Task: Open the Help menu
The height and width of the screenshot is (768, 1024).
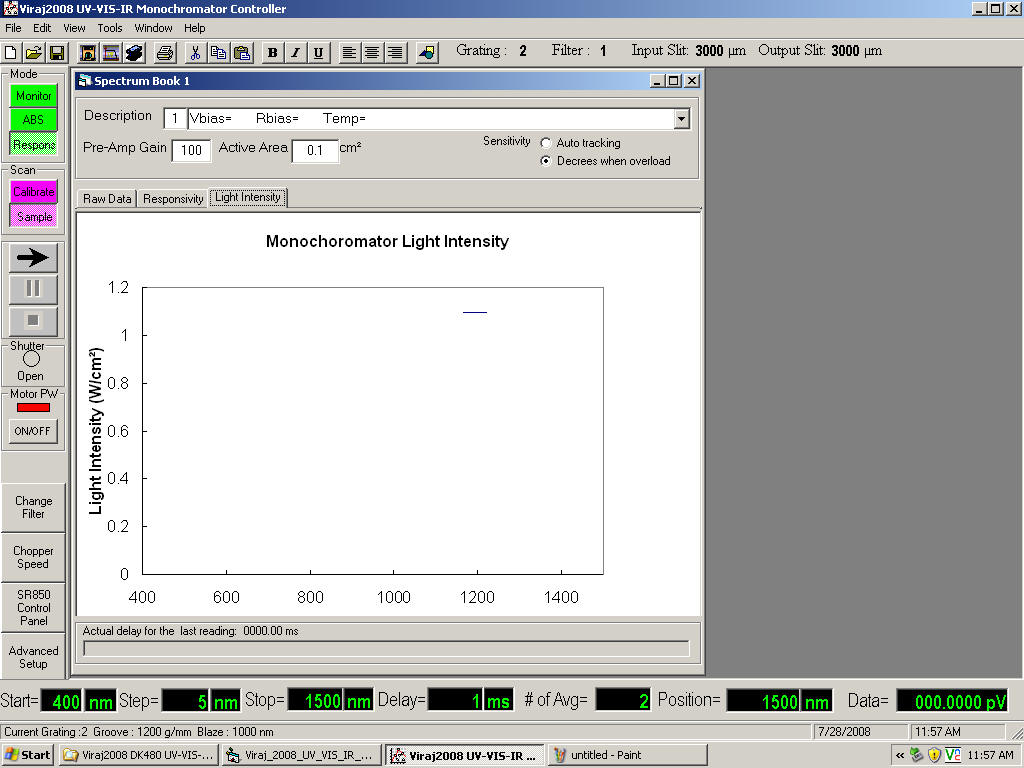Action: [195, 28]
